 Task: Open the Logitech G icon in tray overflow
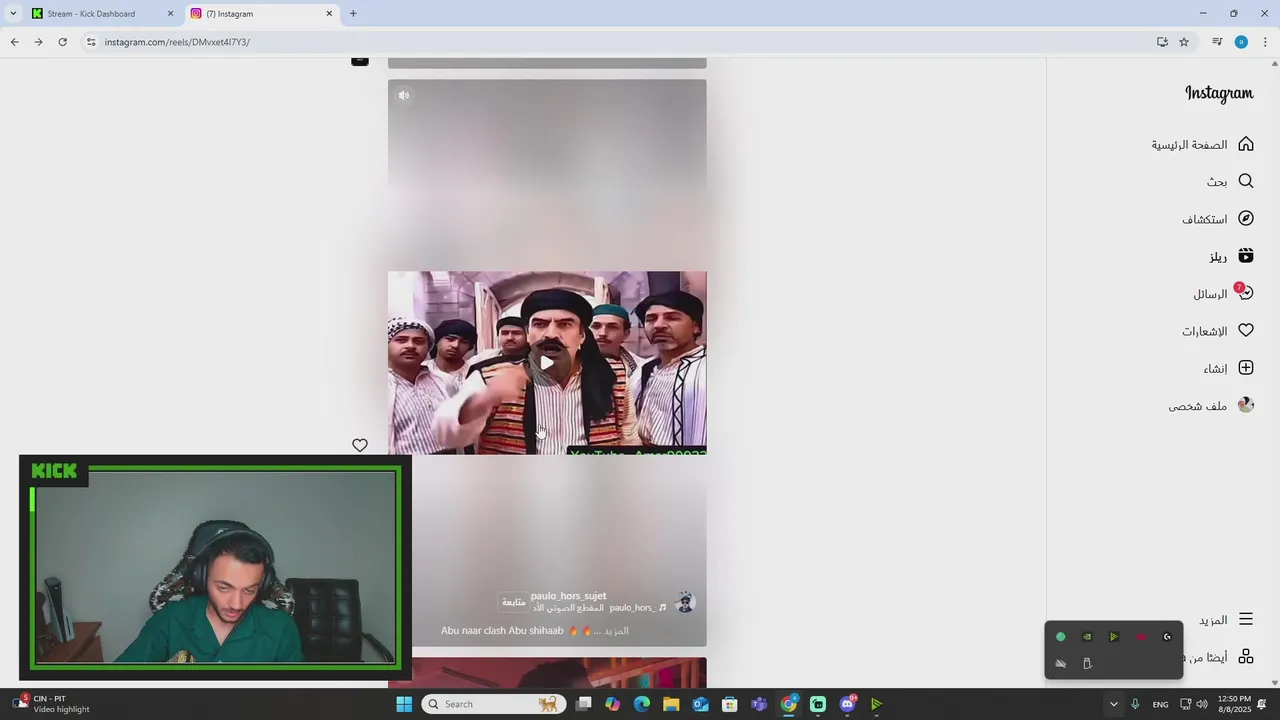click(1167, 637)
